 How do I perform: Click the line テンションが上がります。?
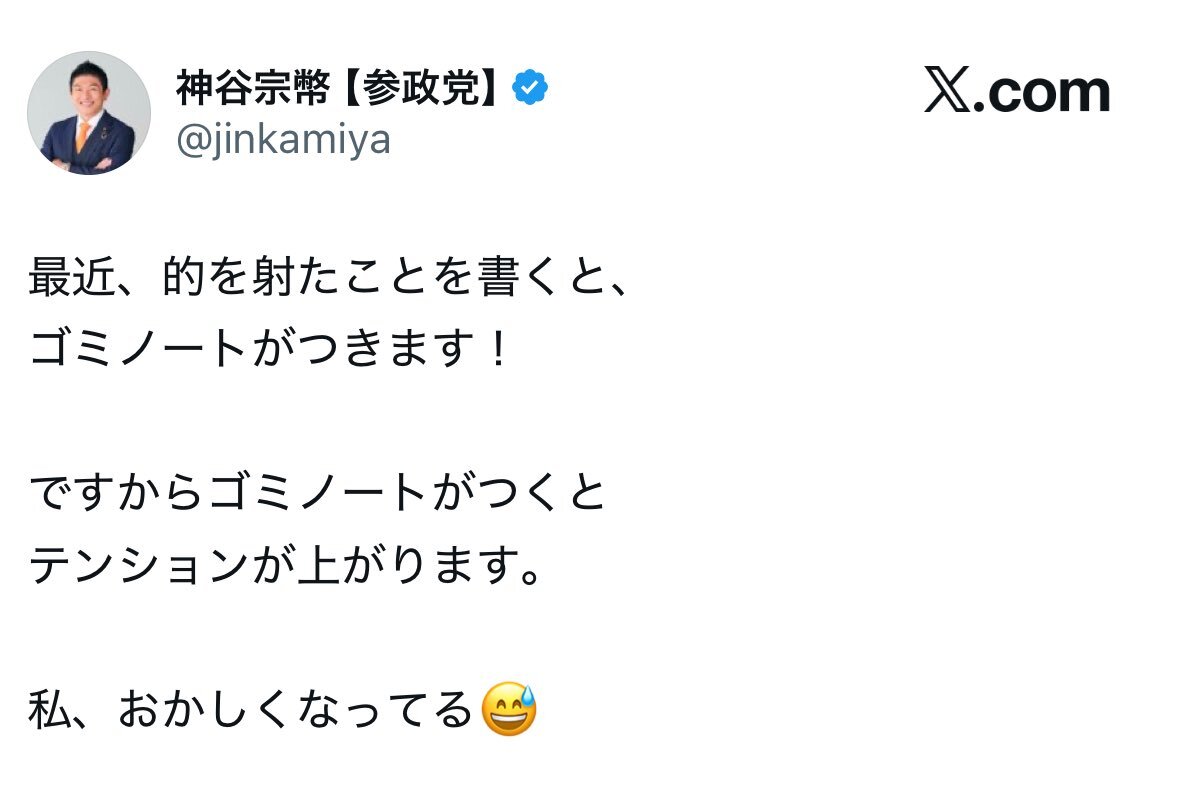(x=286, y=565)
